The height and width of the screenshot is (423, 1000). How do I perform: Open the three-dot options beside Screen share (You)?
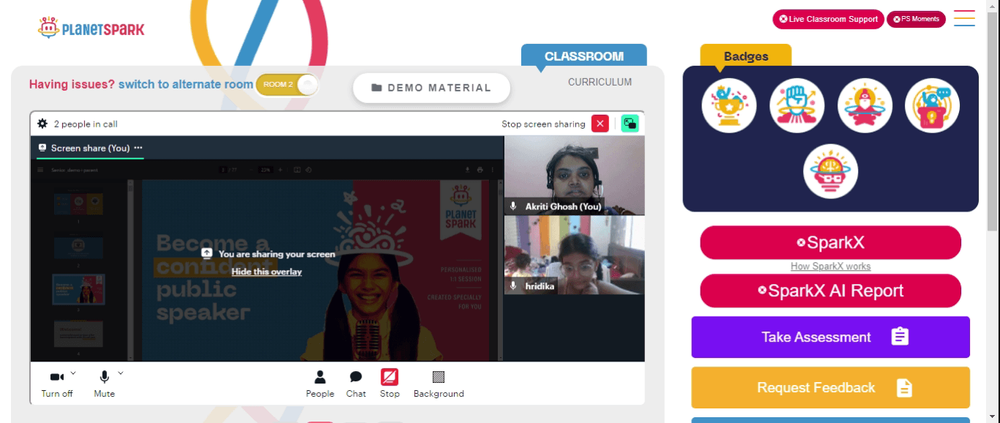(138, 147)
